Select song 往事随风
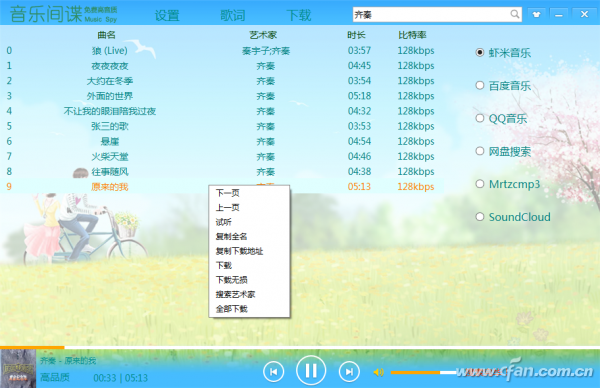 click(109, 171)
